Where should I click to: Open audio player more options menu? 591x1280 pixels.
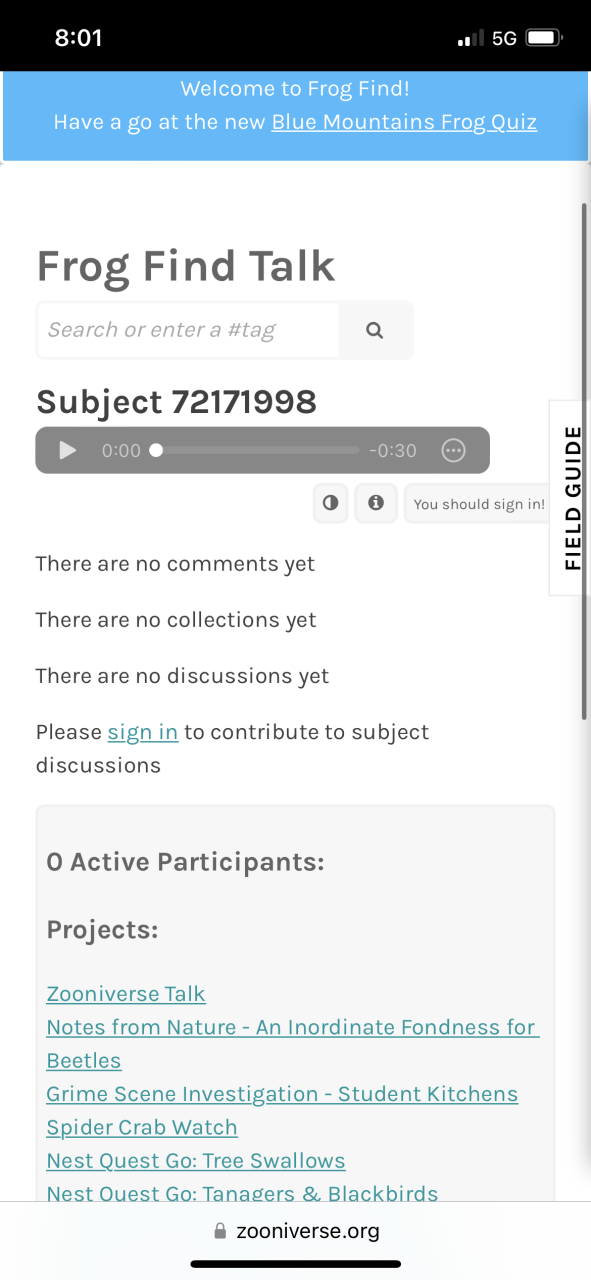tap(453, 451)
